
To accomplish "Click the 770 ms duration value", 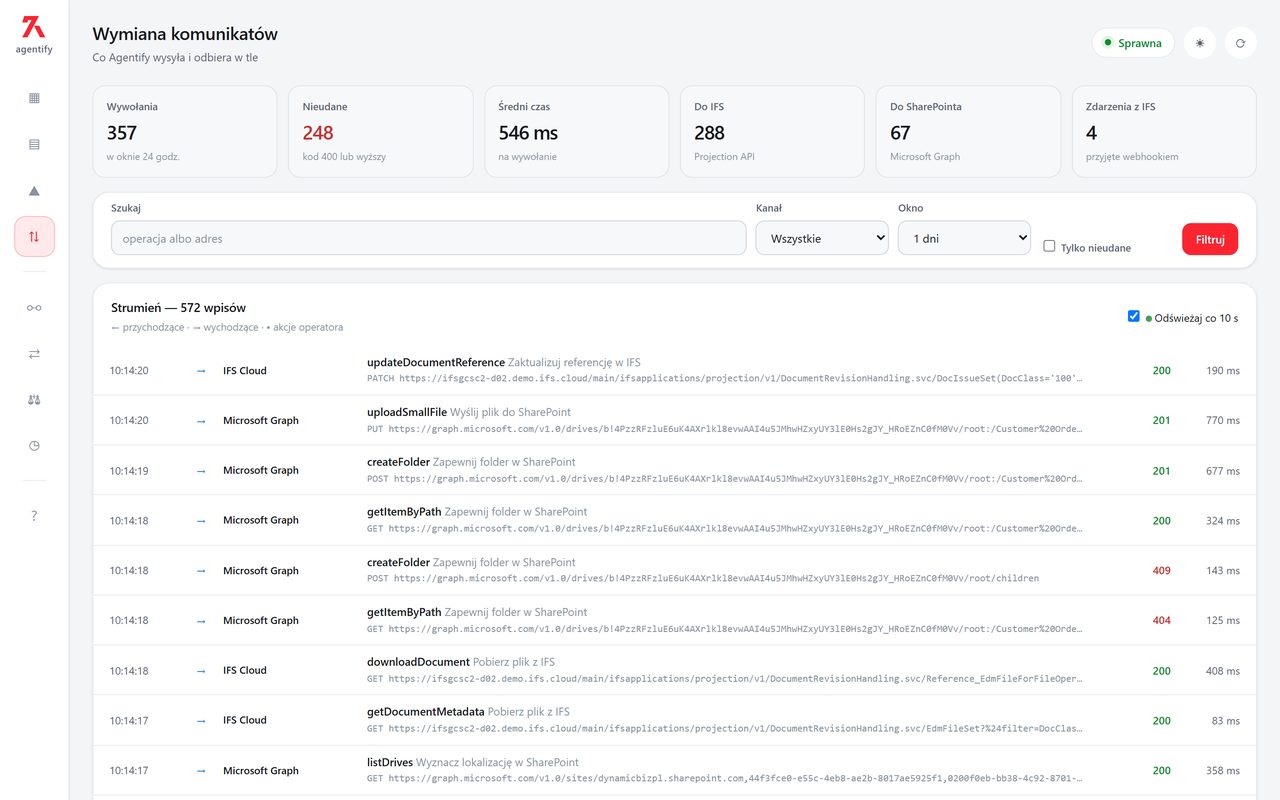I will tap(1222, 421).
